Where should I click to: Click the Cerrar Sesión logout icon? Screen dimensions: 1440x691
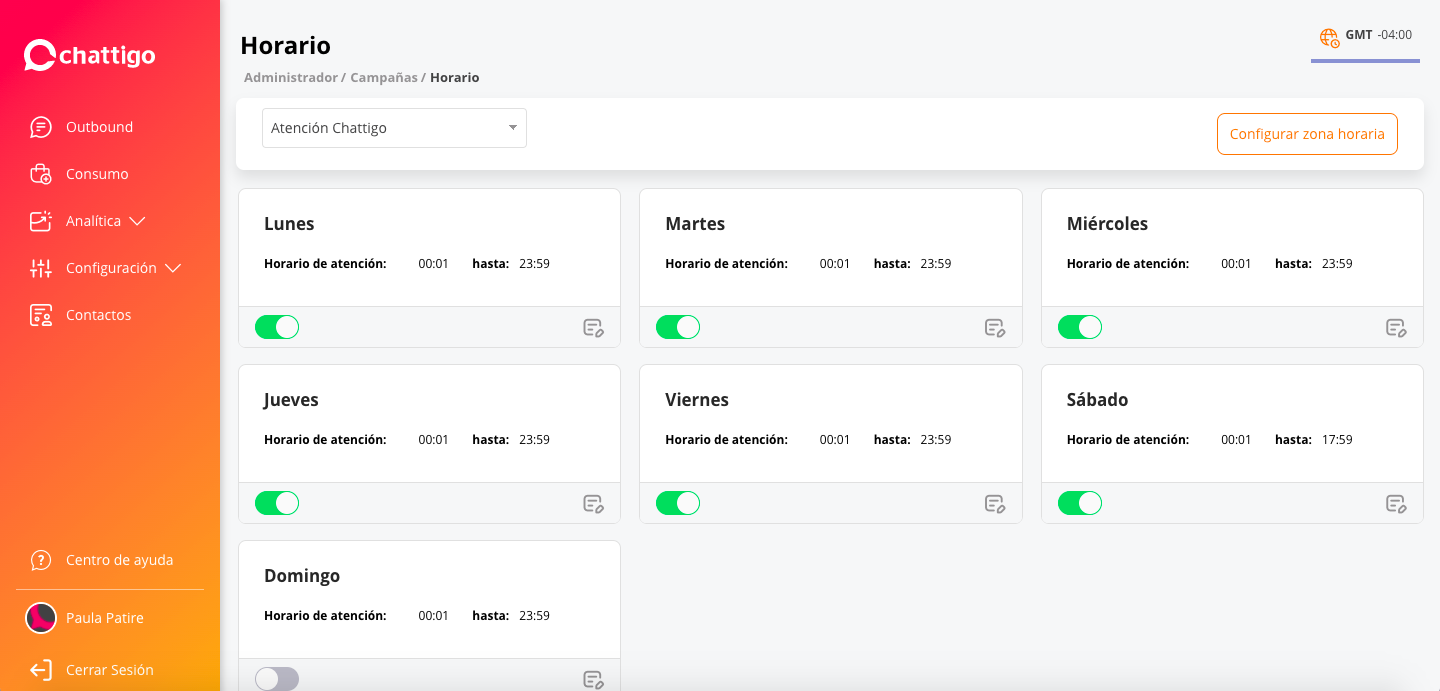[41, 670]
